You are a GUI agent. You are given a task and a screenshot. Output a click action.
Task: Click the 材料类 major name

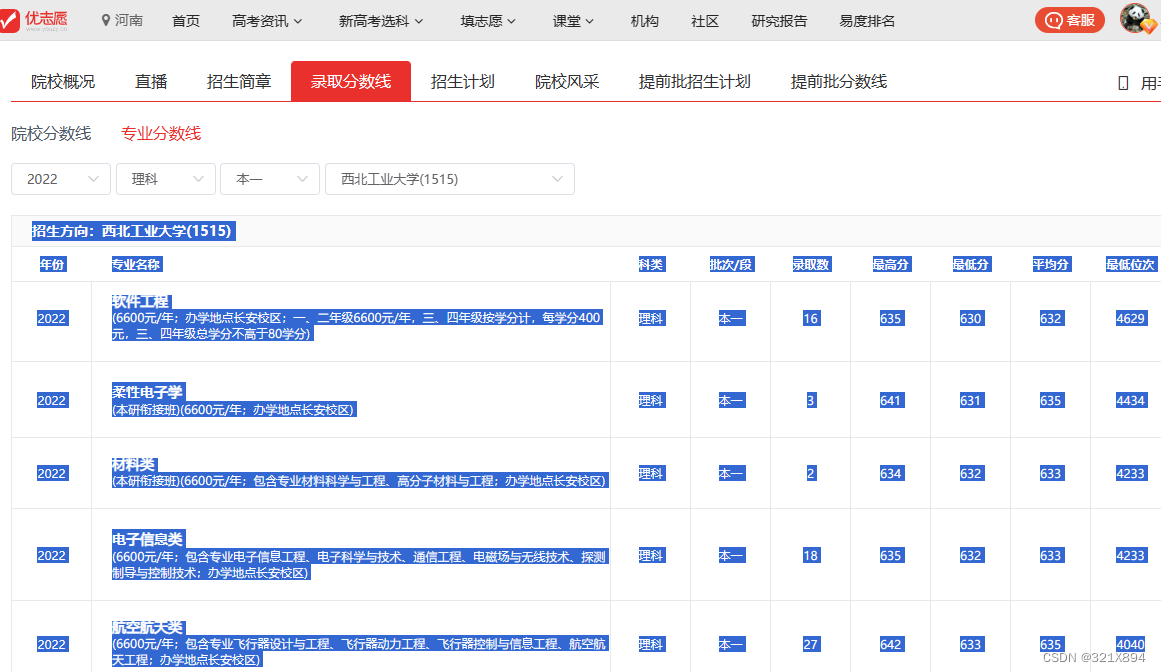point(134,464)
